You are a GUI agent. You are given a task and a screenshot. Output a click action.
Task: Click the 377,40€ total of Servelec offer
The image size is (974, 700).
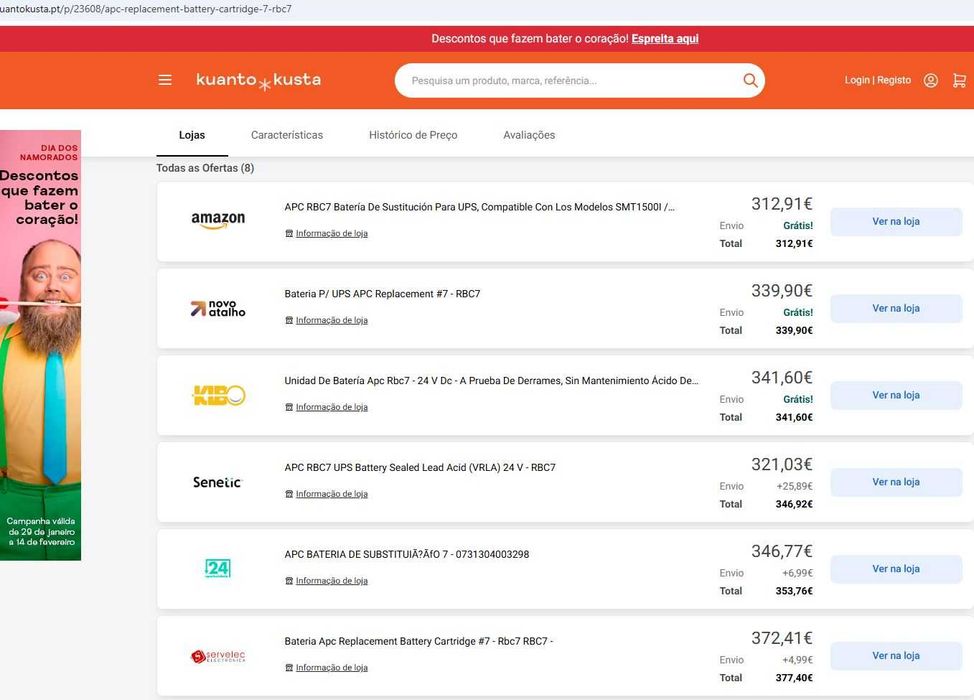click(794, 678)
